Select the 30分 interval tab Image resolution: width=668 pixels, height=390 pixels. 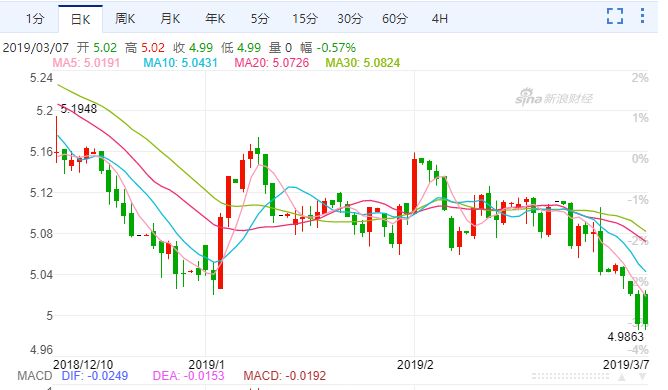[350, 19]
